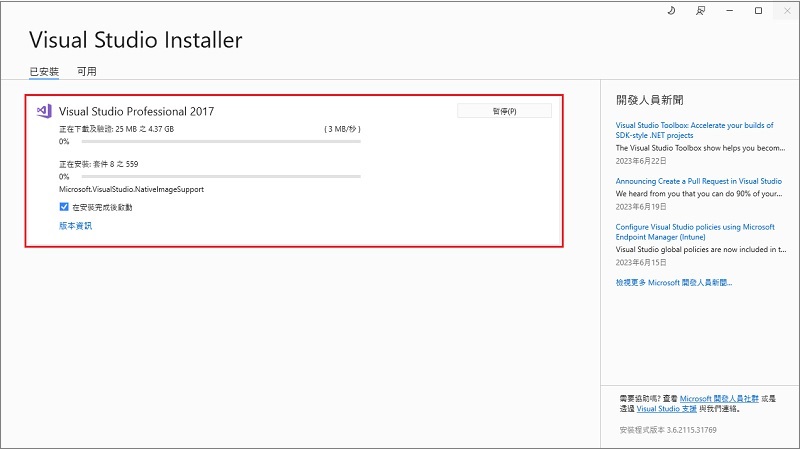Switch to the 已安裝 tab
Viewport: 800px width, 449px height.
(x=44, y=72)
